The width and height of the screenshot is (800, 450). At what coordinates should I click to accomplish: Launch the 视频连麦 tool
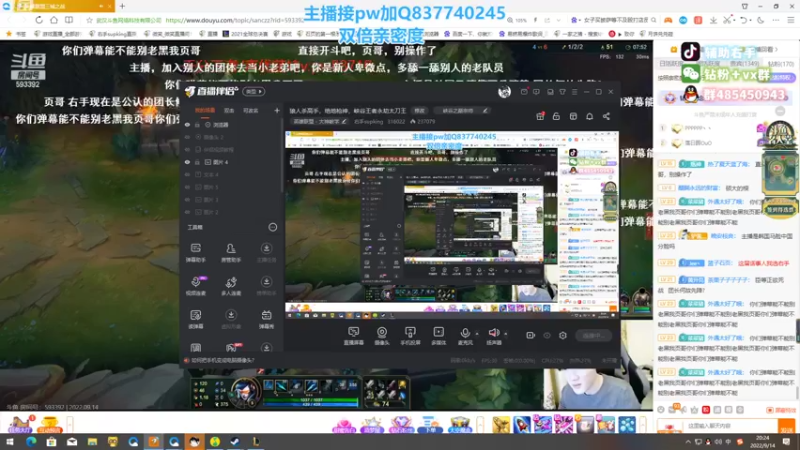(x=195, y=286)
